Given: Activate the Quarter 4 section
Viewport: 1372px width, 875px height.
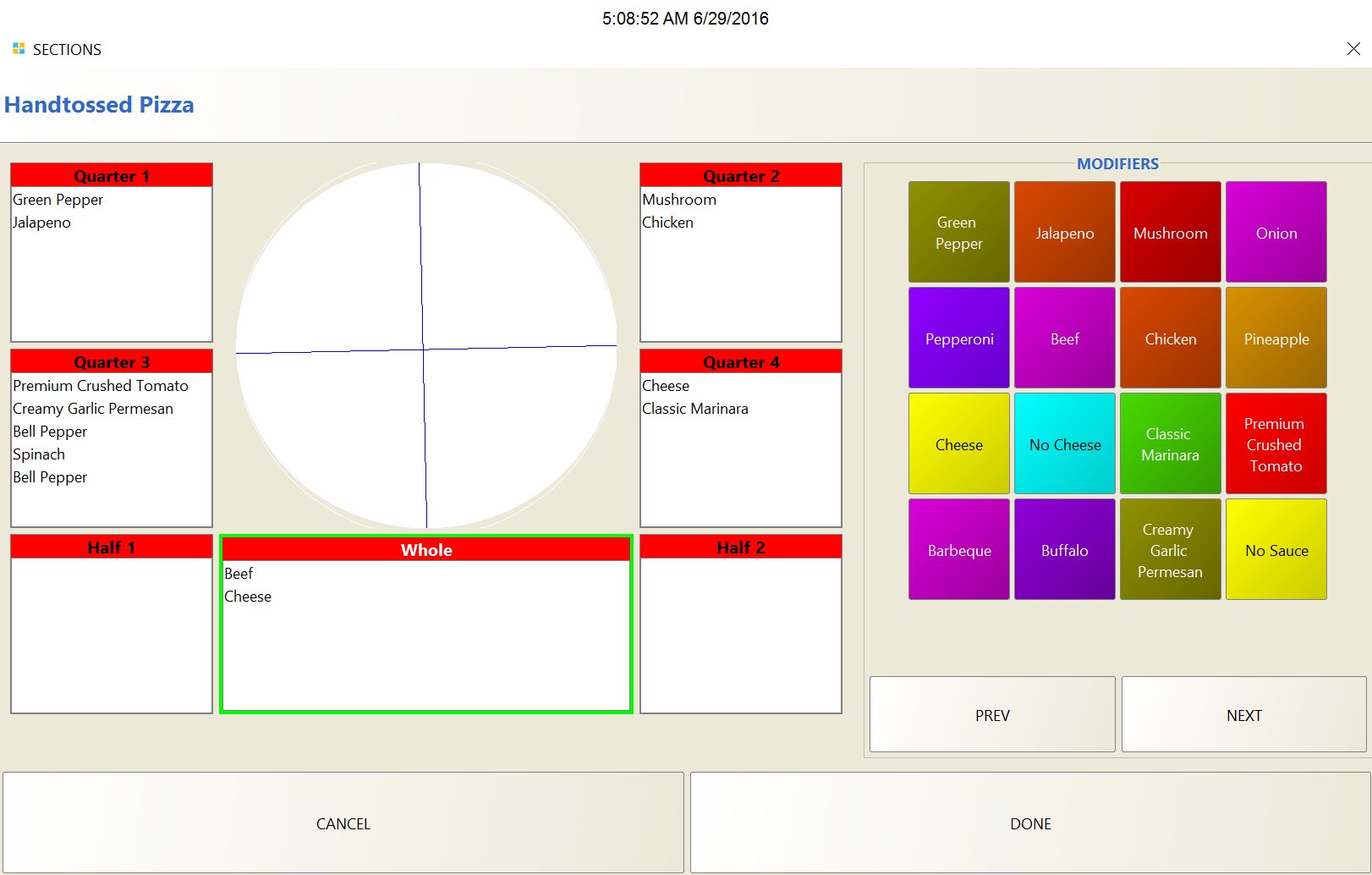Looking at the screenshot, I should tap(741, 361).
